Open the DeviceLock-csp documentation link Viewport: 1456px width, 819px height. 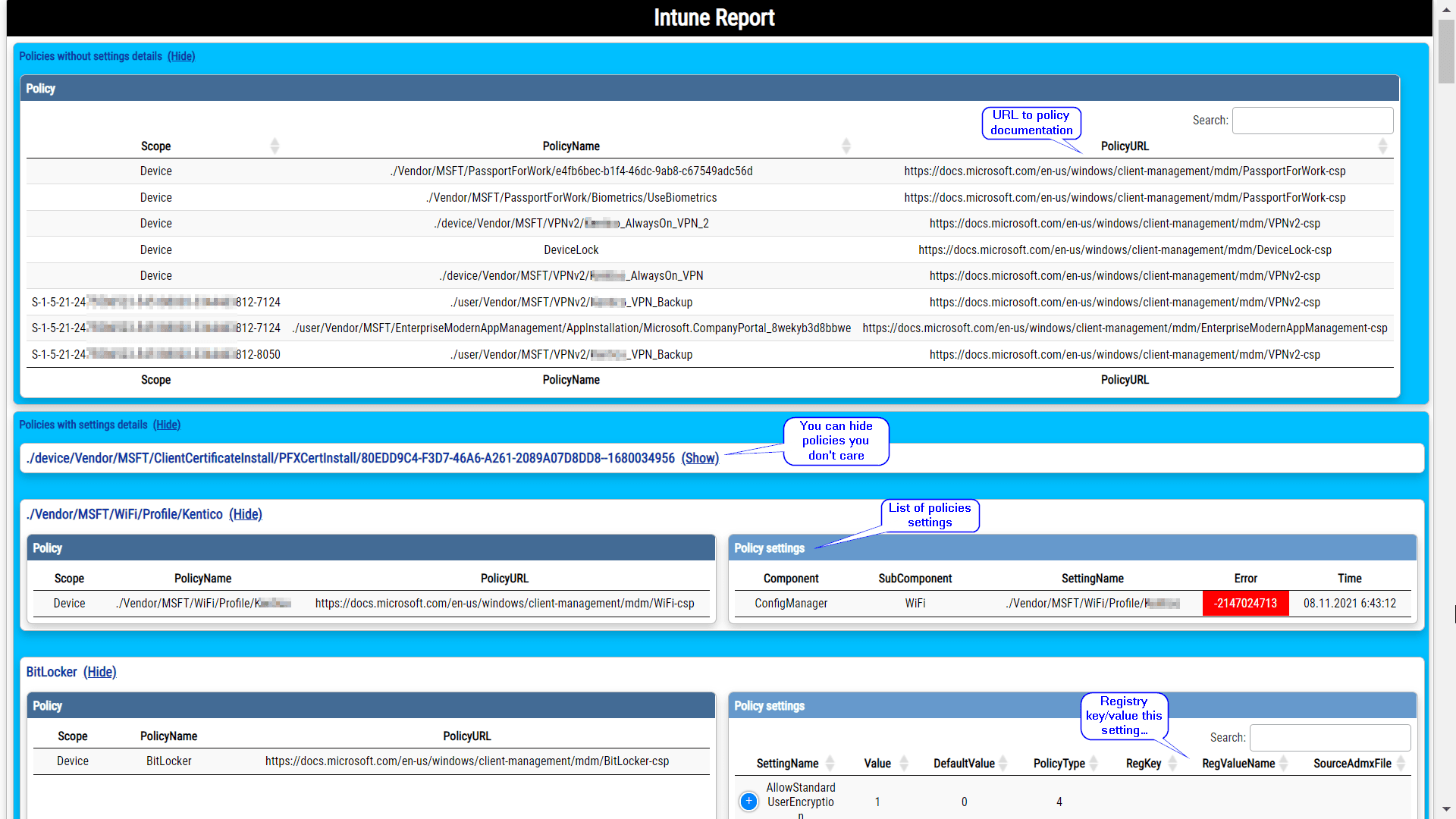click(1125, 249)
